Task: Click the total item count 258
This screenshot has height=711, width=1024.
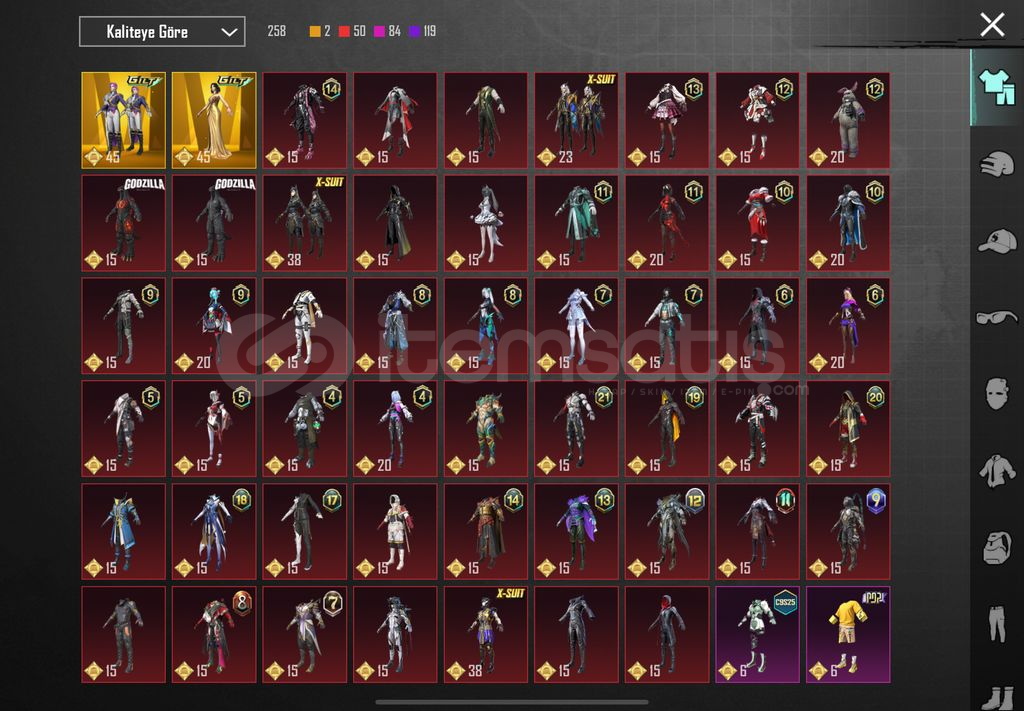Action: coord(277,31)
